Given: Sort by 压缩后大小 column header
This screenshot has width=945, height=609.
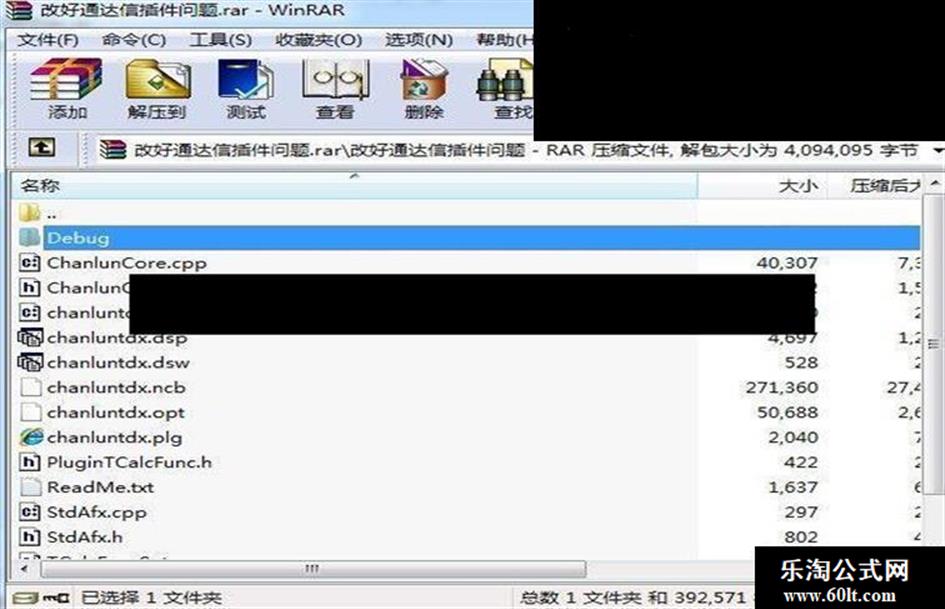Looking at the screenshot, I should (x=875, y=186).
